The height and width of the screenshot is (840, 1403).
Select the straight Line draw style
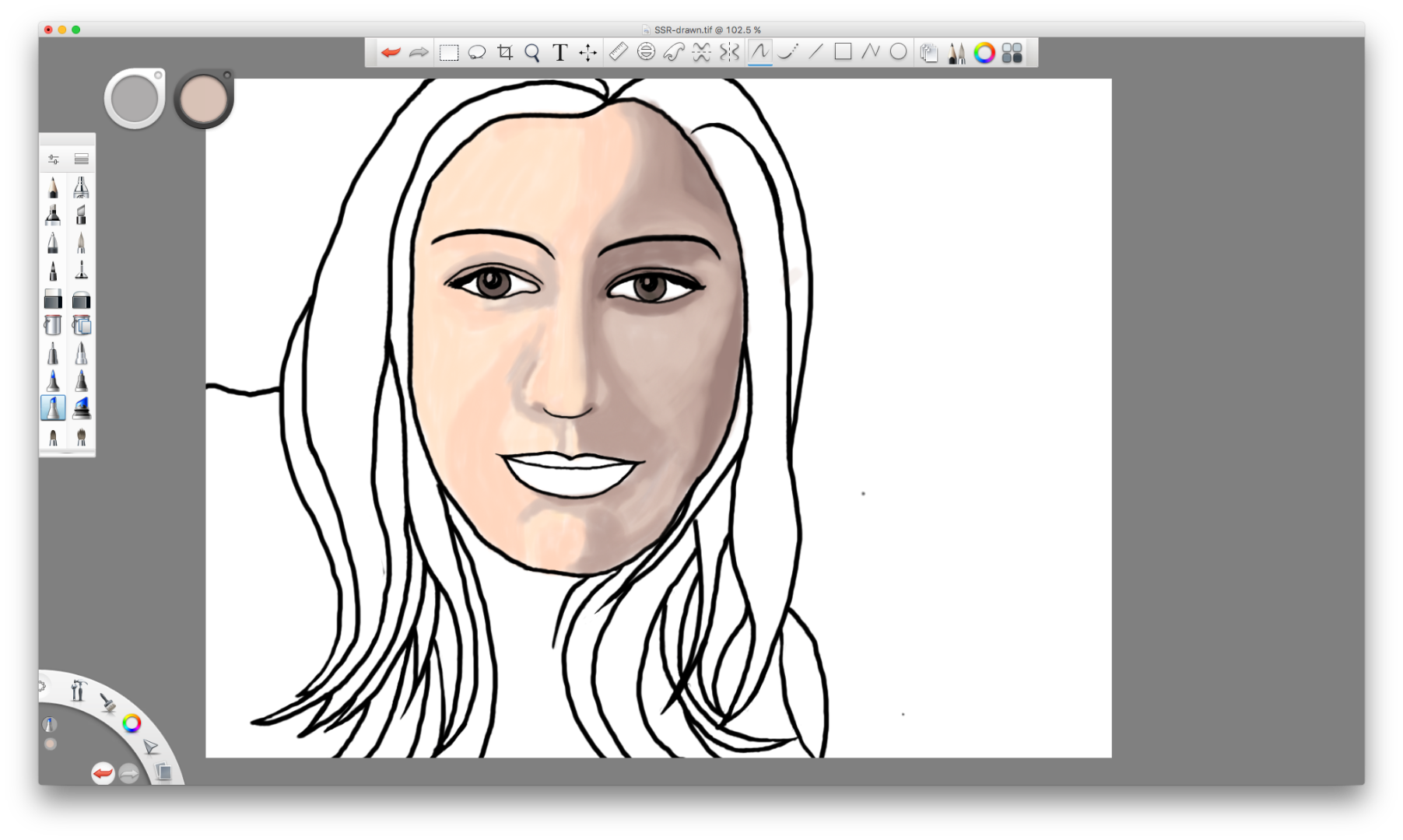pyautogui.click(x=815, y=52)
